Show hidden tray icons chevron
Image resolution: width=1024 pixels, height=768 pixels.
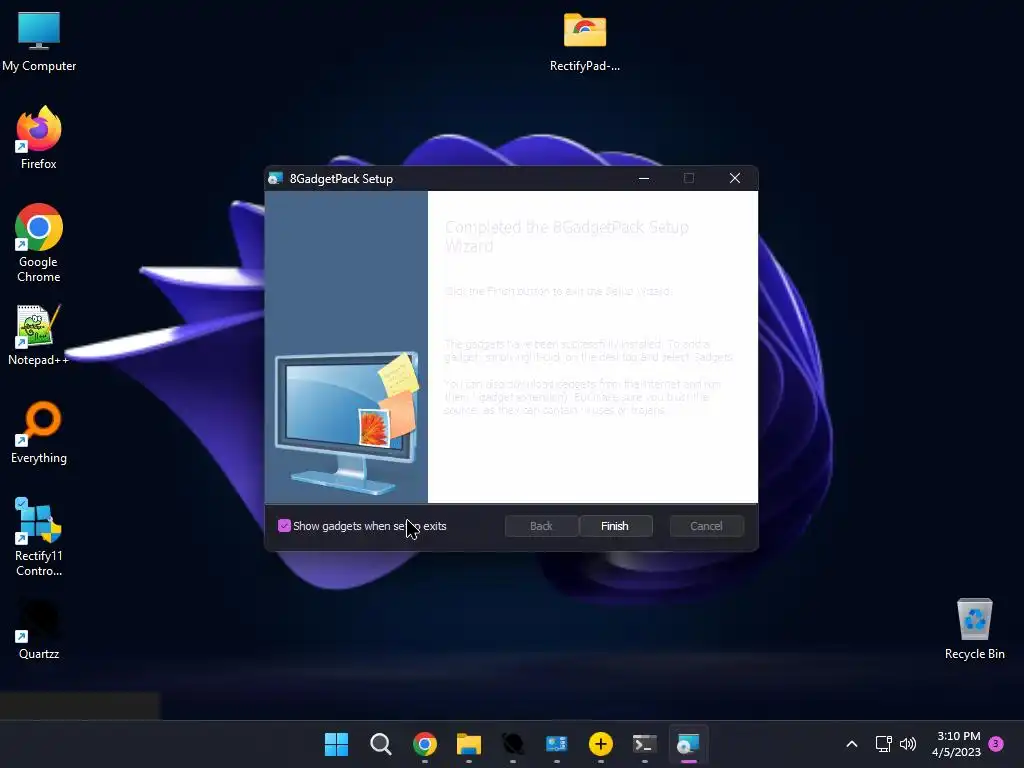point(852,744)
